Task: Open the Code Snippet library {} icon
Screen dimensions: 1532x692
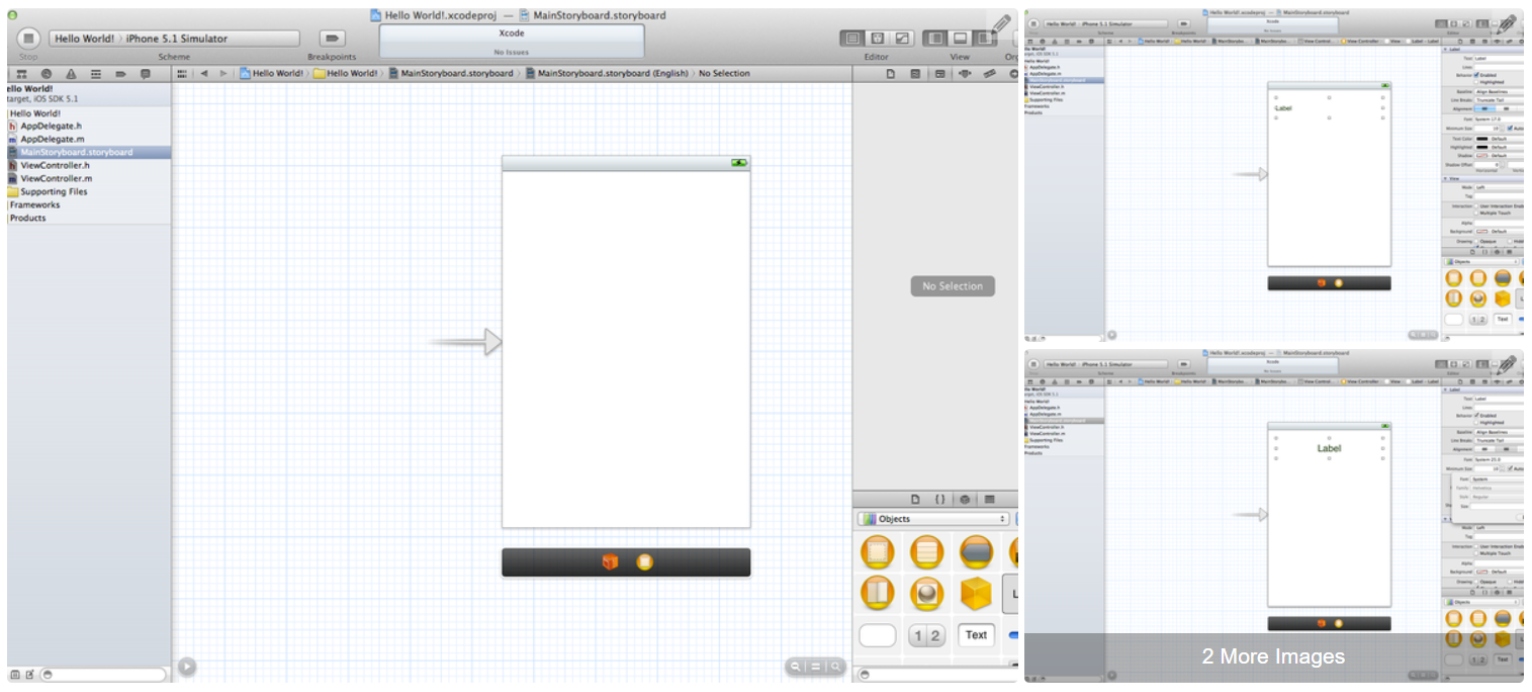Action: tap(941, 500)
